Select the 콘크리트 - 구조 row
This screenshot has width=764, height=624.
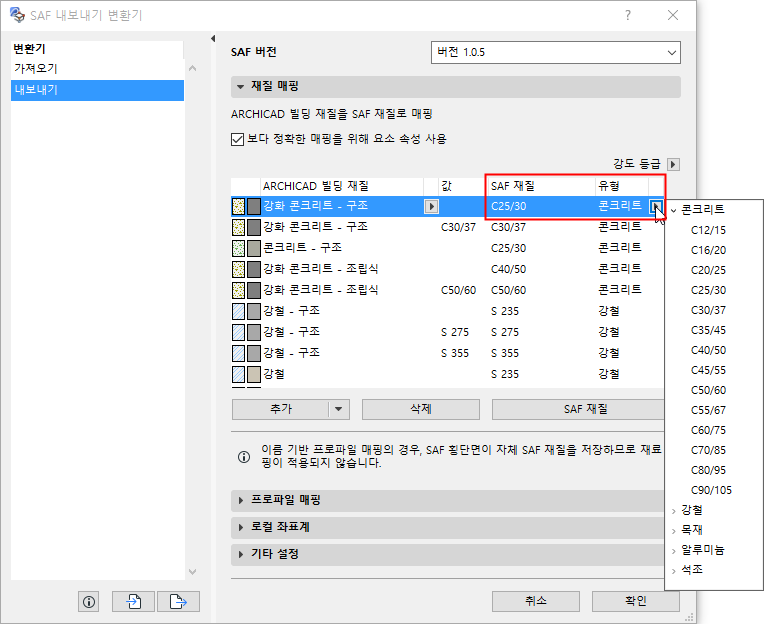click(447, 248)
